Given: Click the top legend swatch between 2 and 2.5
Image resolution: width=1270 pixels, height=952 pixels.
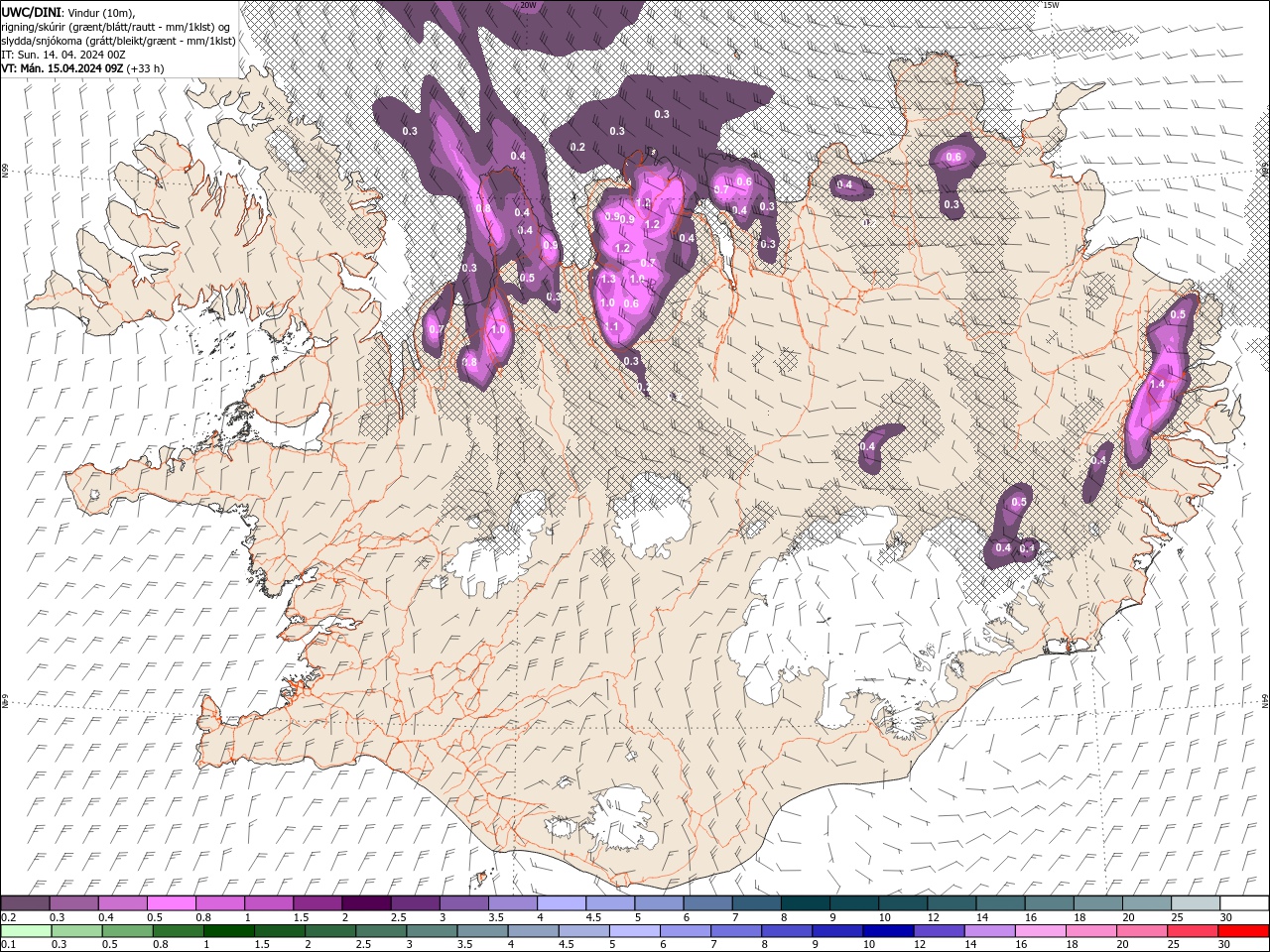Looking at the screenshot, I should tap(366, 903).
